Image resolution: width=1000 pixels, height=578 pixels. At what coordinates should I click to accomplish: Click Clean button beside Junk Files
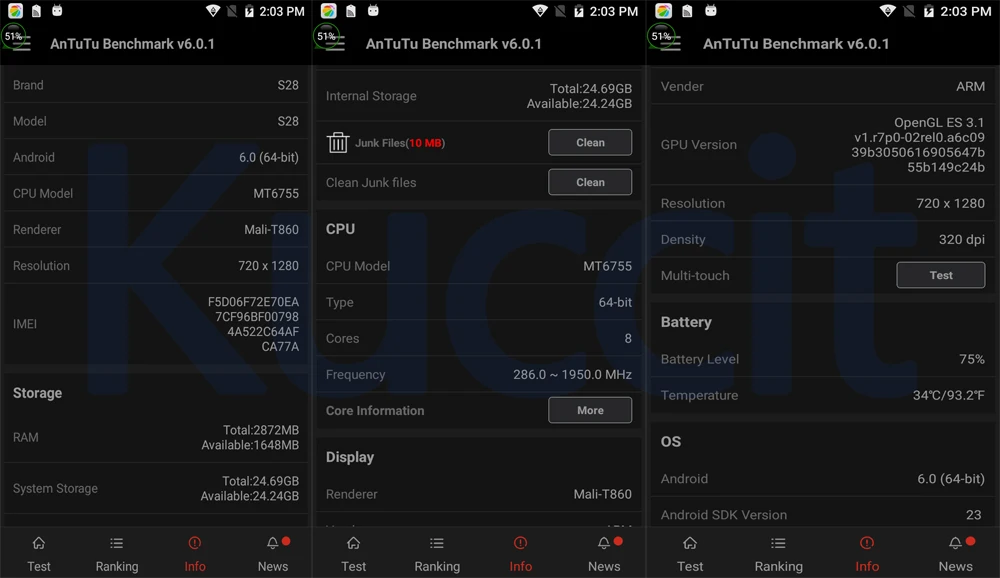coord(590,142)
